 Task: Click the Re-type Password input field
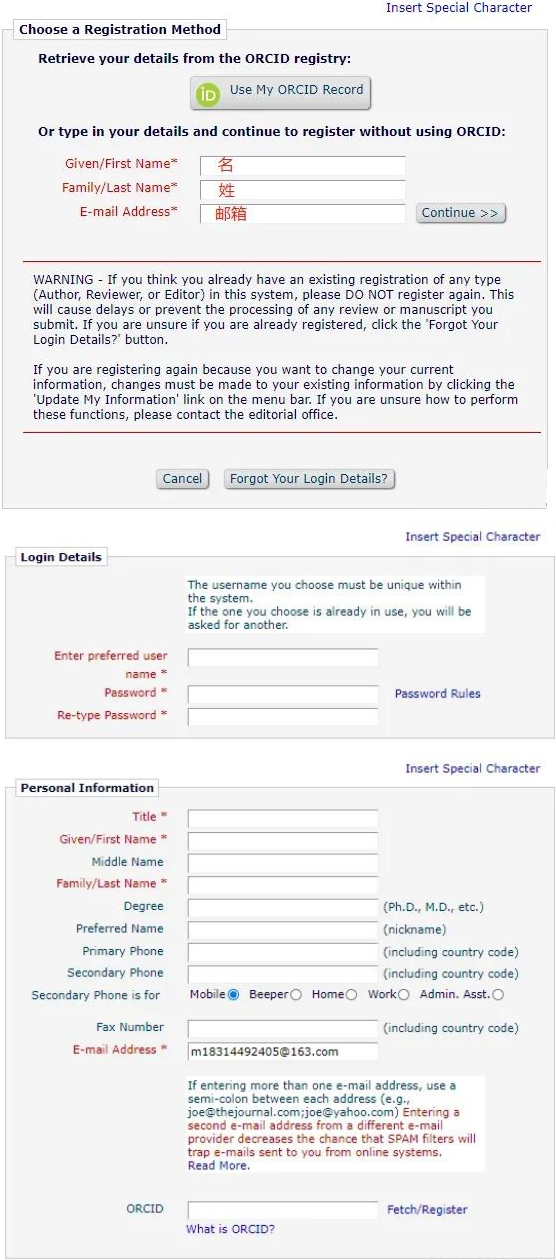tap(283, 716)
